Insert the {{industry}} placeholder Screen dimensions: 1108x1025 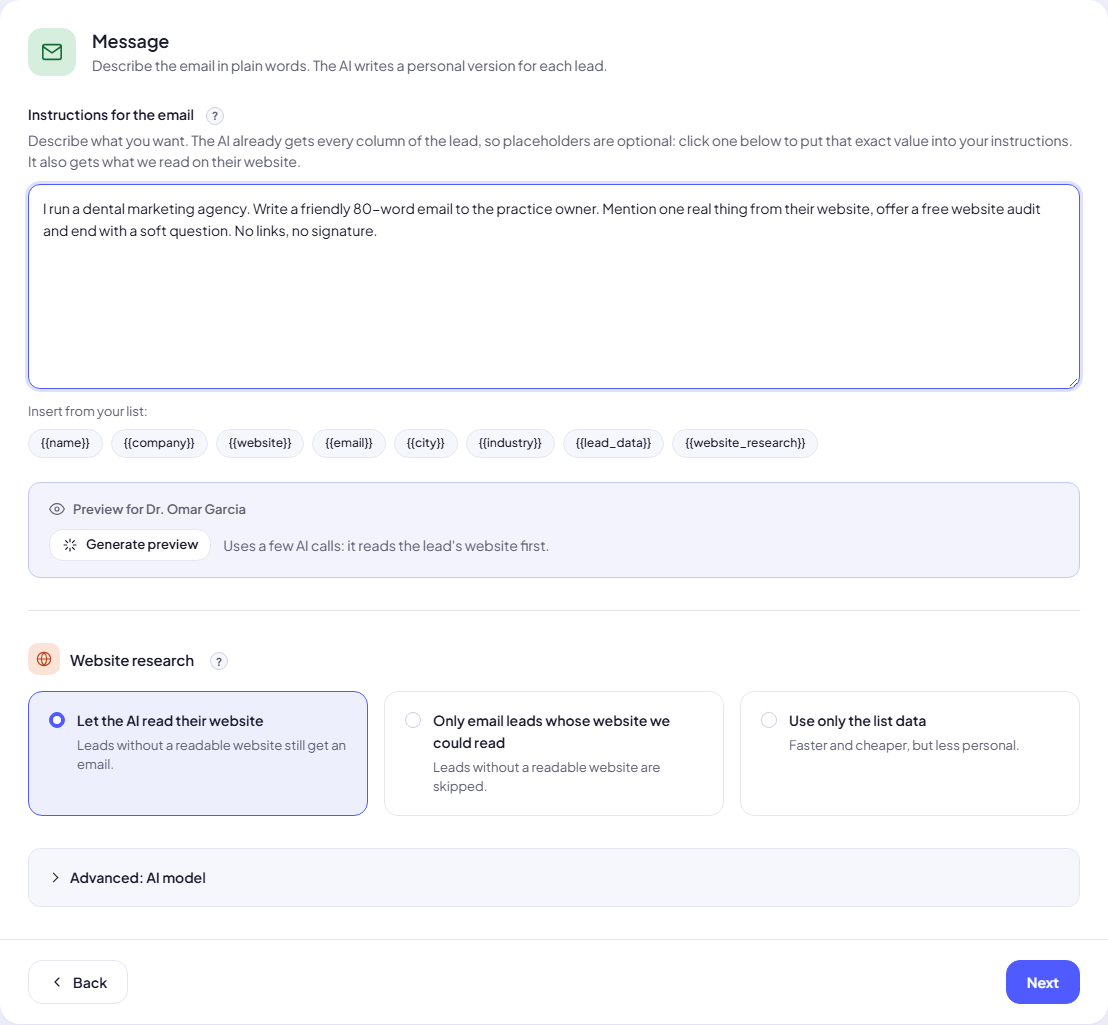pos(510,443)
